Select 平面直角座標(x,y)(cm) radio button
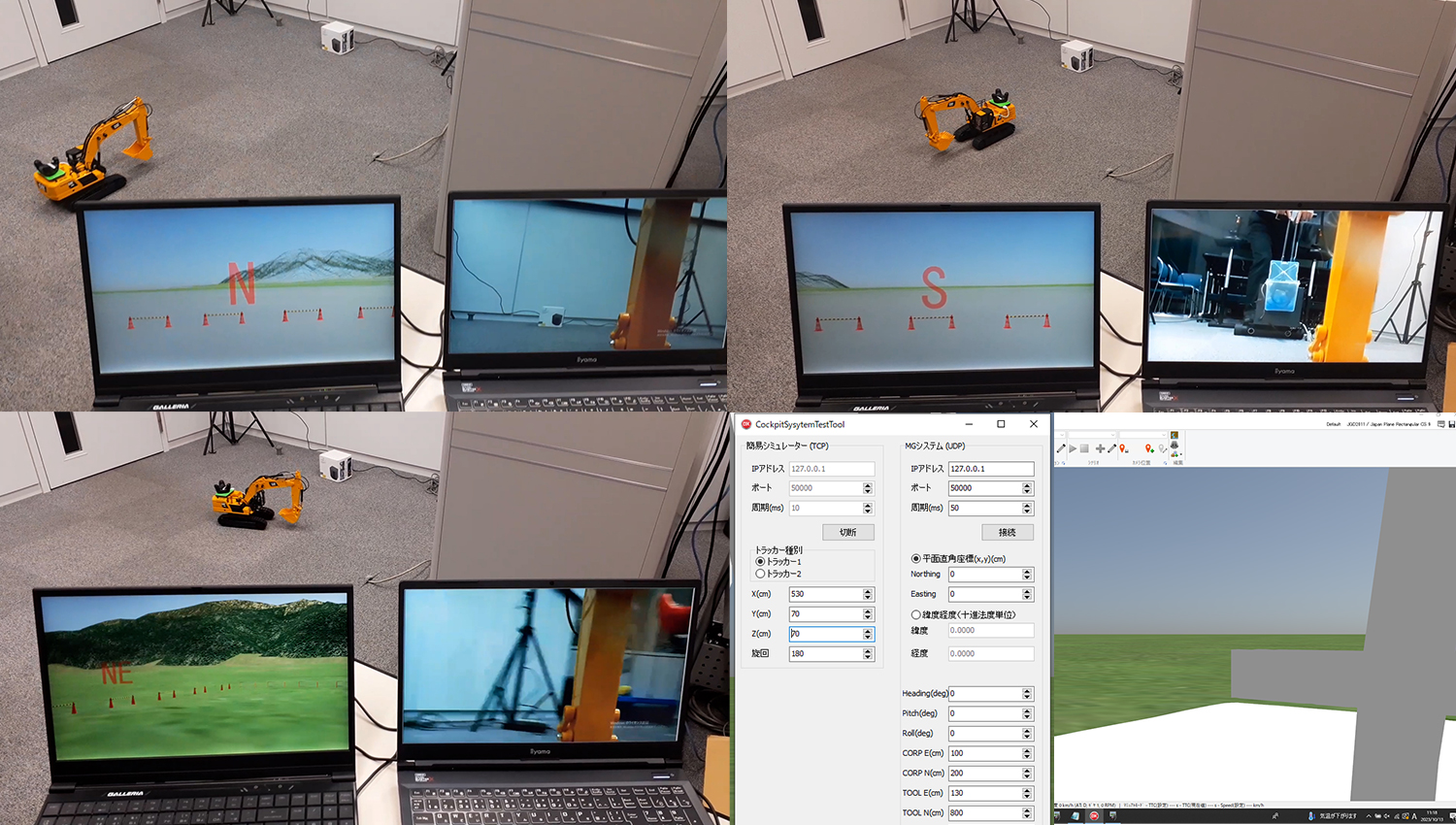Image resolution: width=1456 pixels, height=825 pixels. click(x=915, y=559)
